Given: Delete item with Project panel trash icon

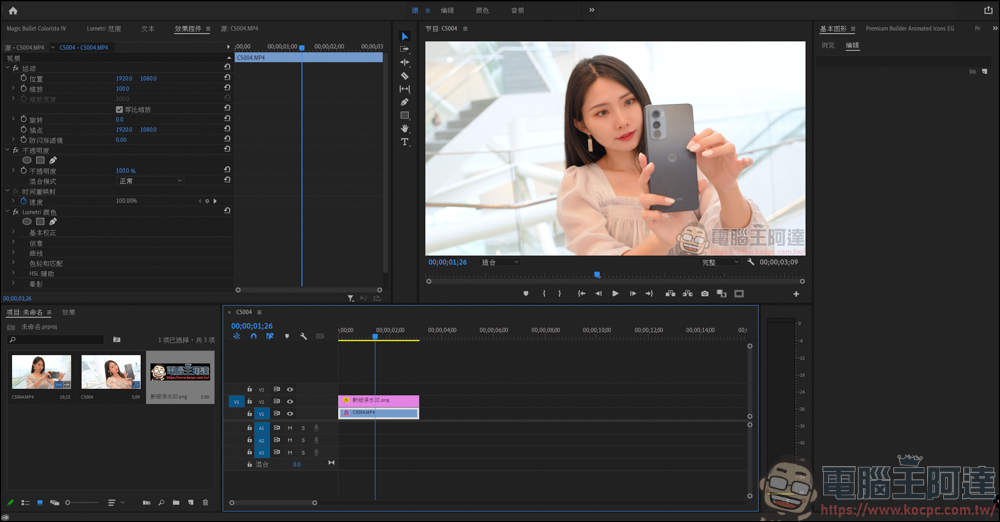Looking at the screenshot, I should pos(205,503).
